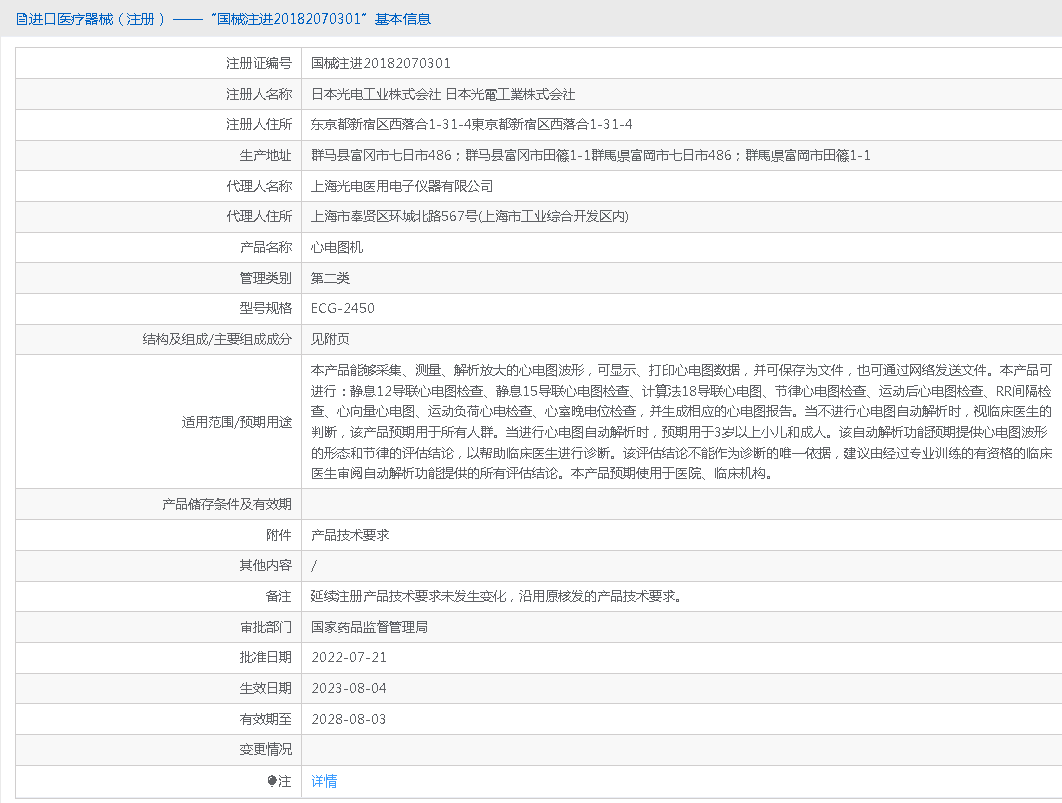Select the model number ECG-2450

343,308
